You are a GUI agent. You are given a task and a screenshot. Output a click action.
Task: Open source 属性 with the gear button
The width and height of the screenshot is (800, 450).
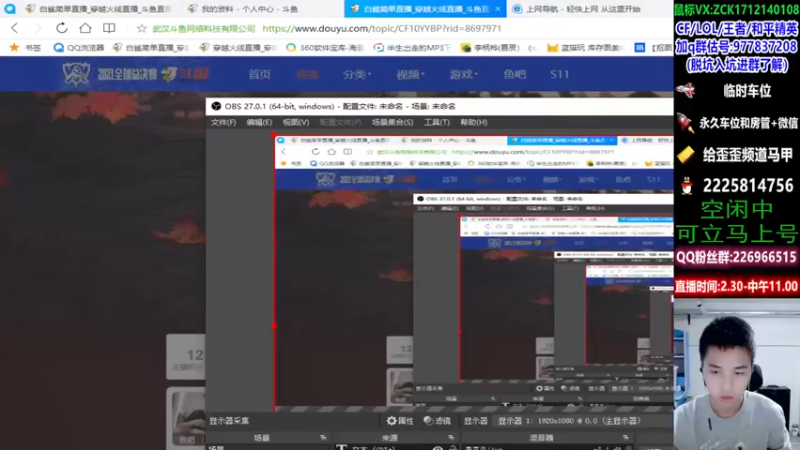pos(400,421)
